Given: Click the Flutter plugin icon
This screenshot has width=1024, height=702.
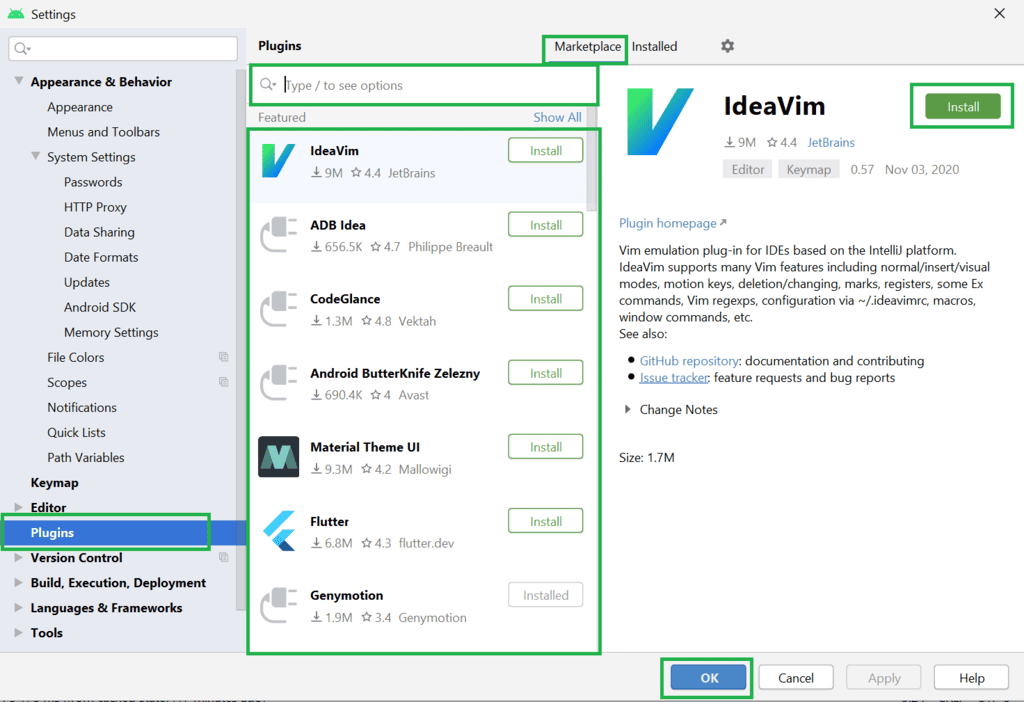Looking at the screenshot, I should coord(280,531).
